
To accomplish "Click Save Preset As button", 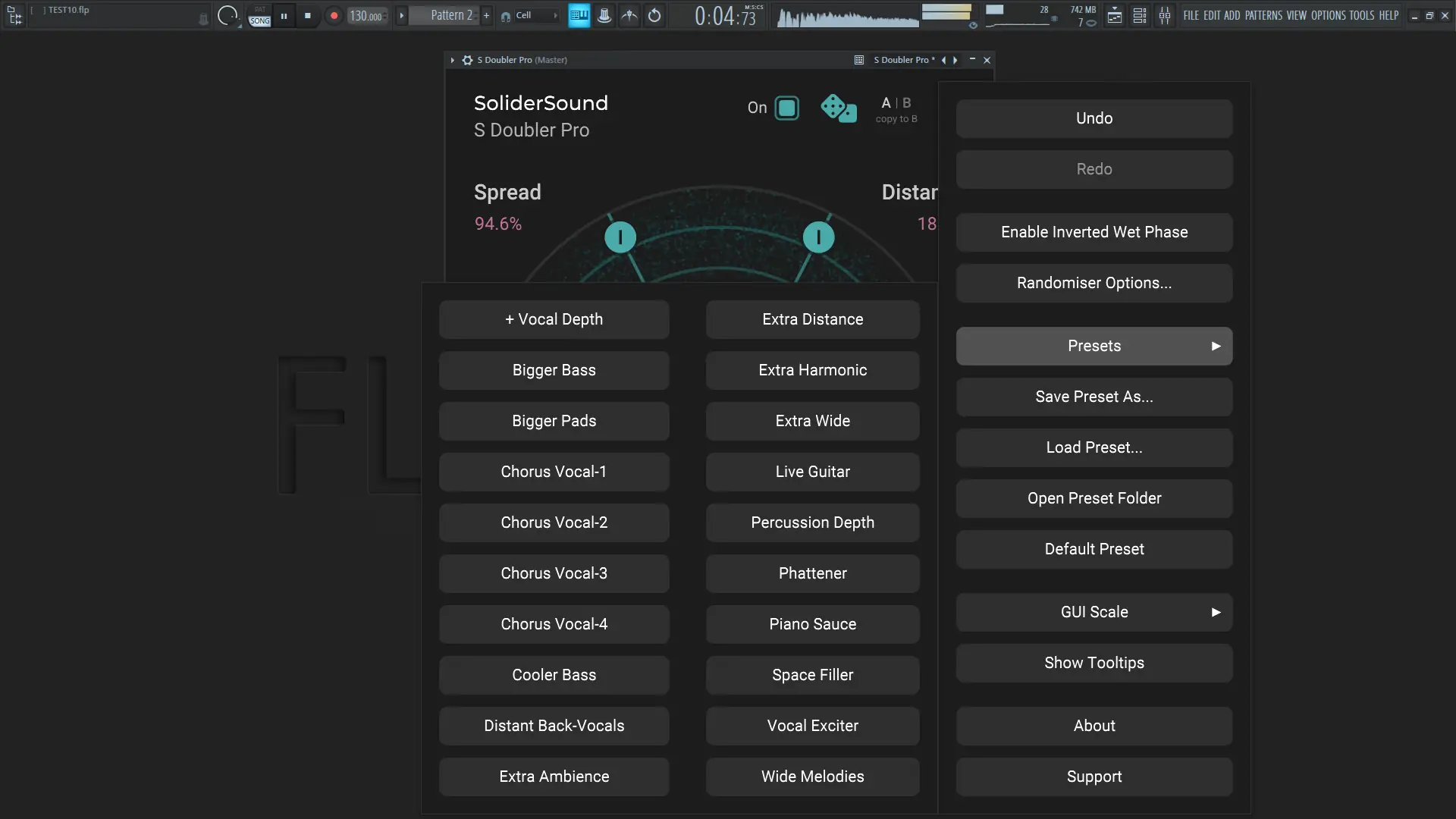I will pyautogui.click(x=1094, y=397).
